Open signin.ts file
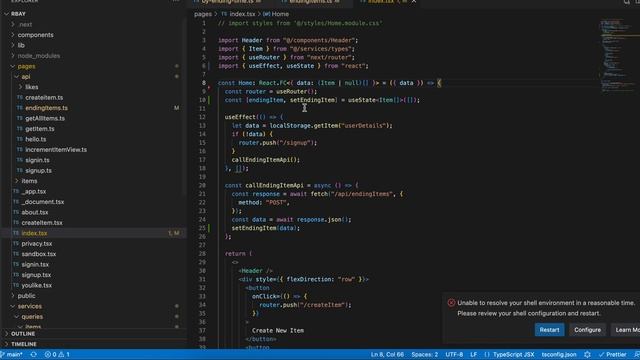 pyautogui.click(x=37, y=160)
